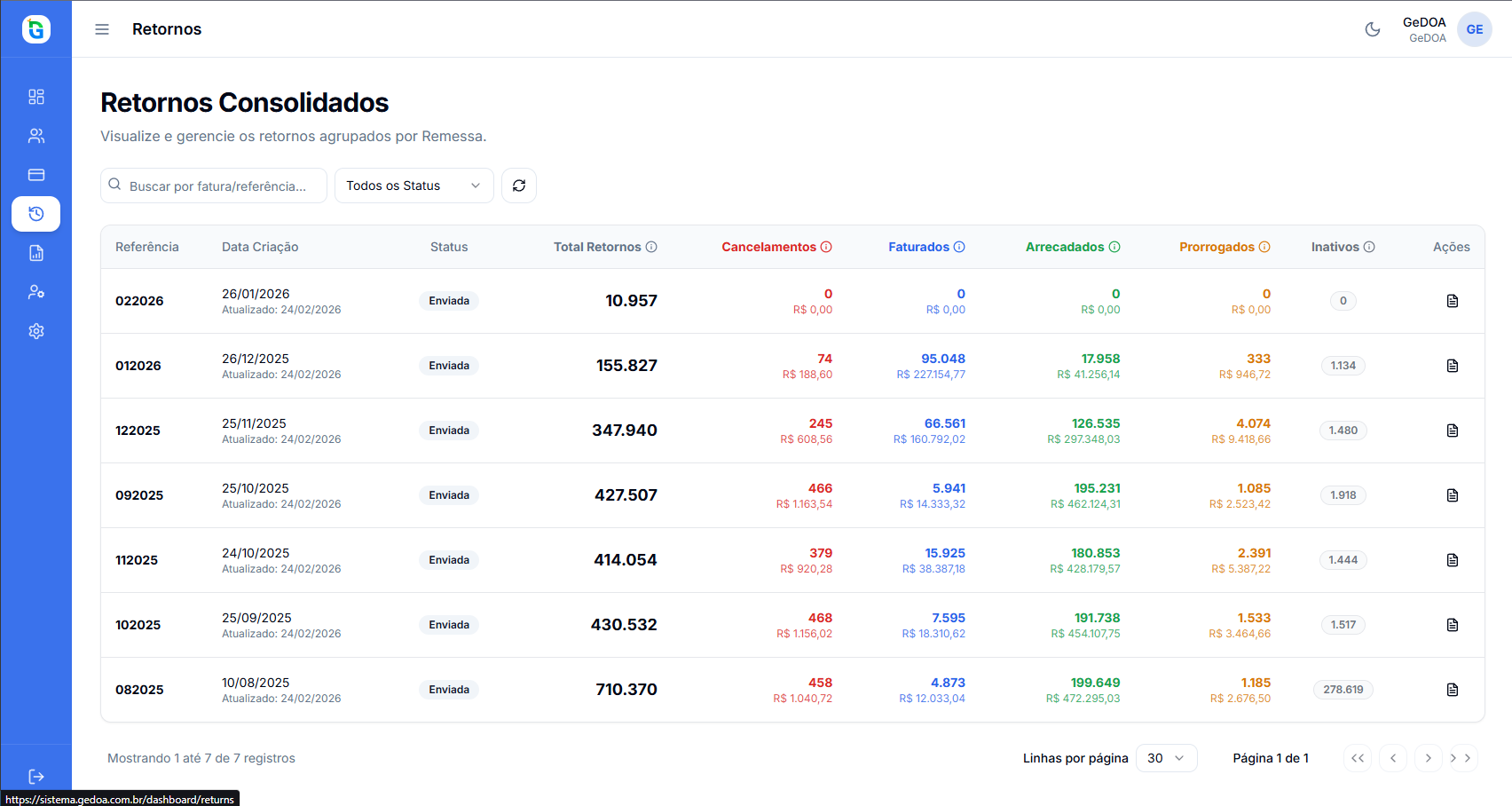Open the details document icon for row 022026
The image size is (1512, 806).
(1452, 301)
